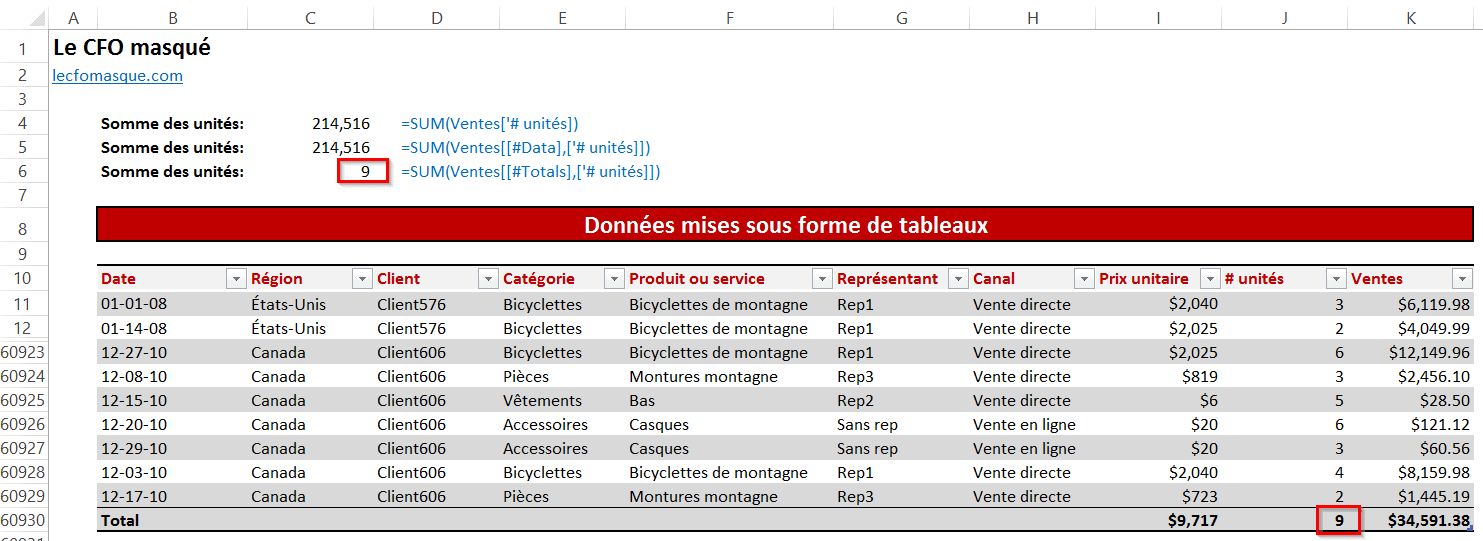
Task: Expand the Client column filter arrow
Action: tap(488, 279)
